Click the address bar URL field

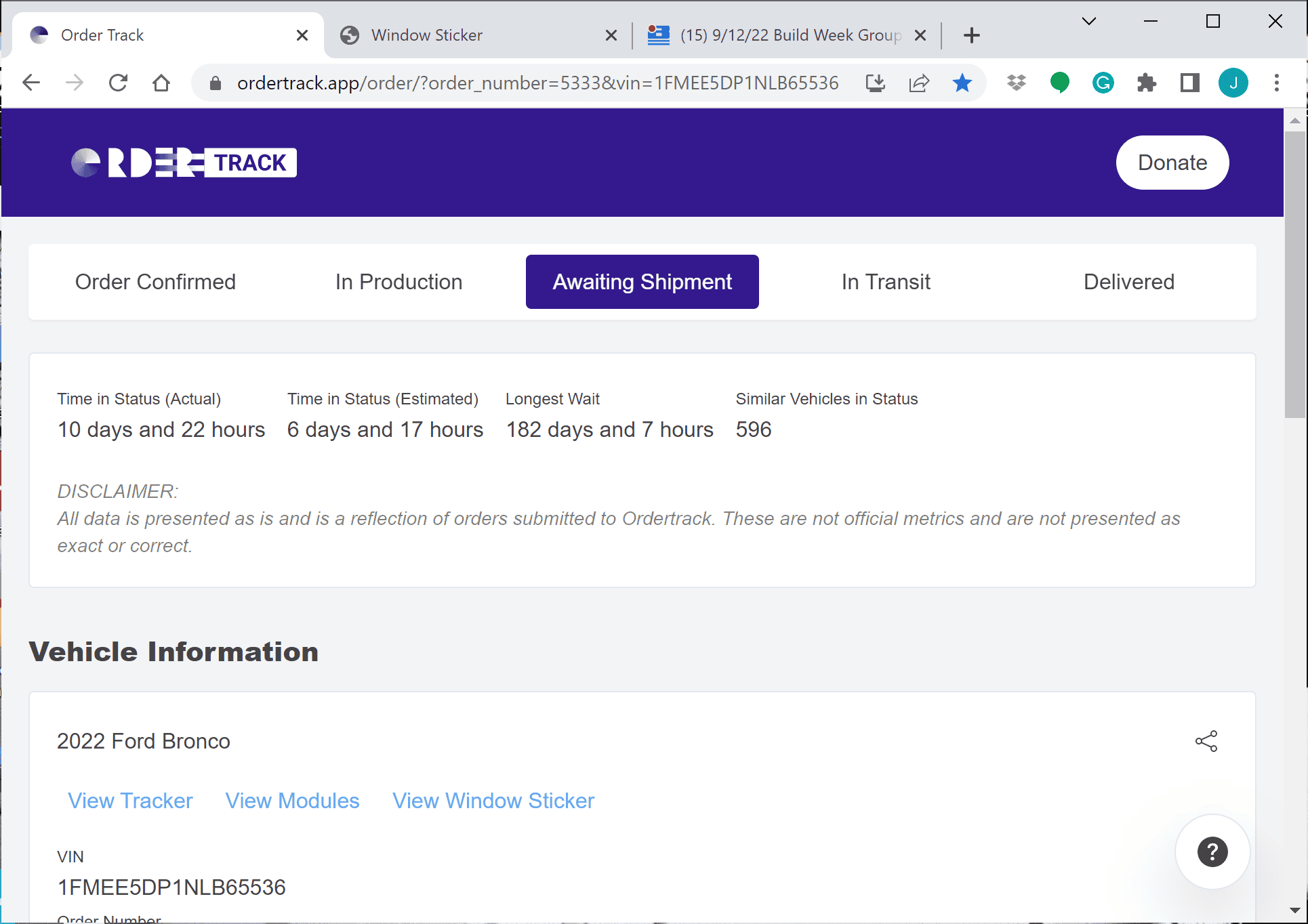[538, 83]
